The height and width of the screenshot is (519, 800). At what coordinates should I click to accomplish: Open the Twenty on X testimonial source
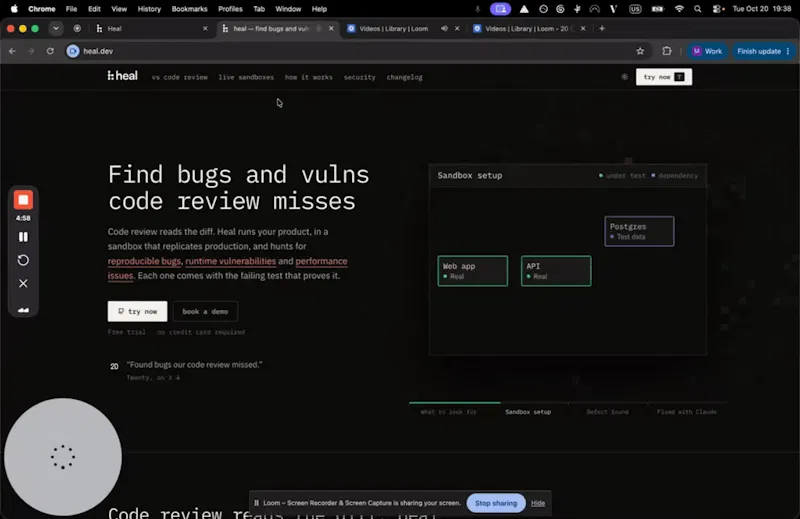tap(153, 378)
